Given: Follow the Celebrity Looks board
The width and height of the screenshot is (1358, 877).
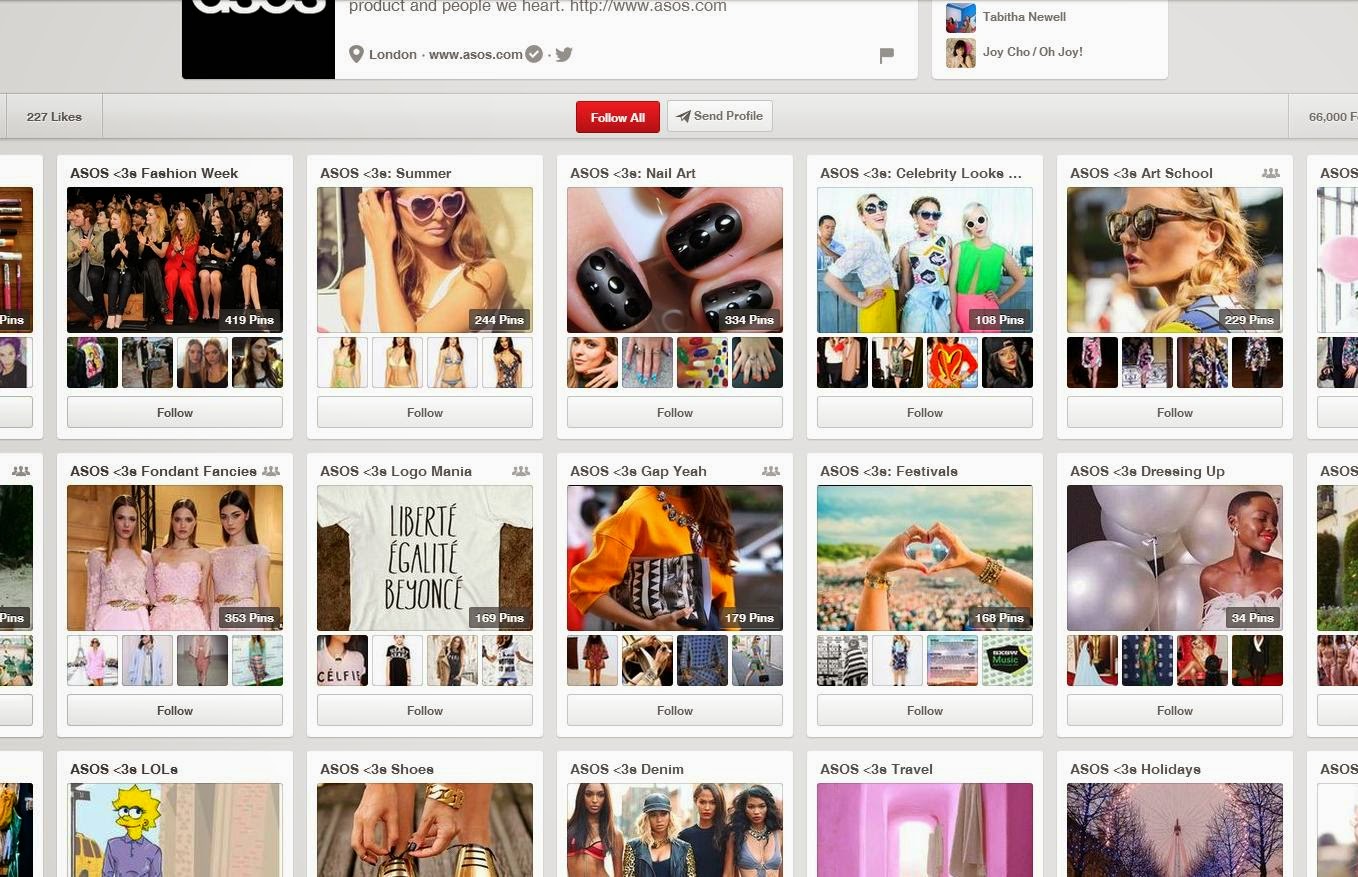Looking at the screenshot, I should pyautogui.click(x=925, y=412).
